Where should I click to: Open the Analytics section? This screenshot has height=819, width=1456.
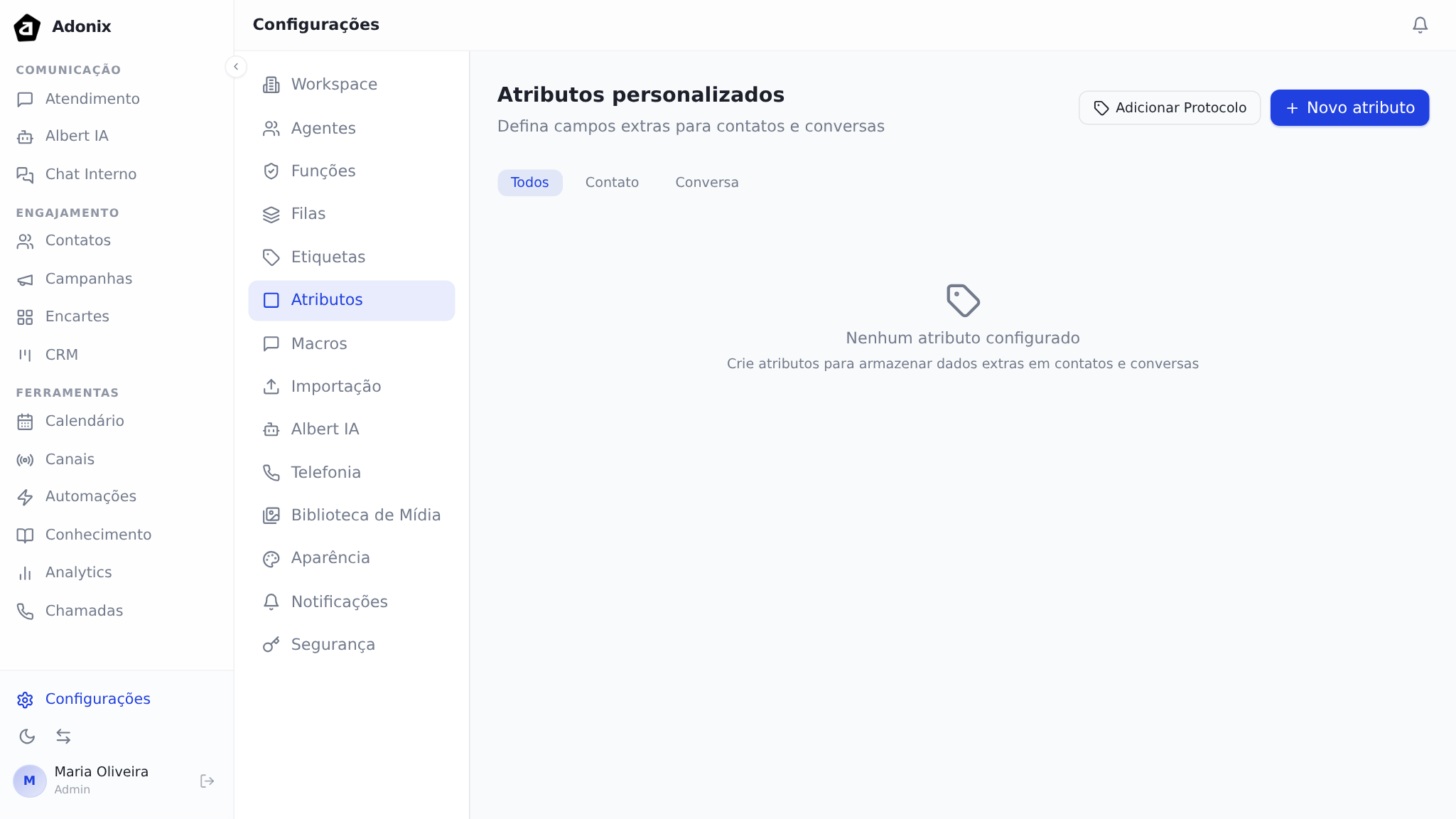[x=78, y=572]
